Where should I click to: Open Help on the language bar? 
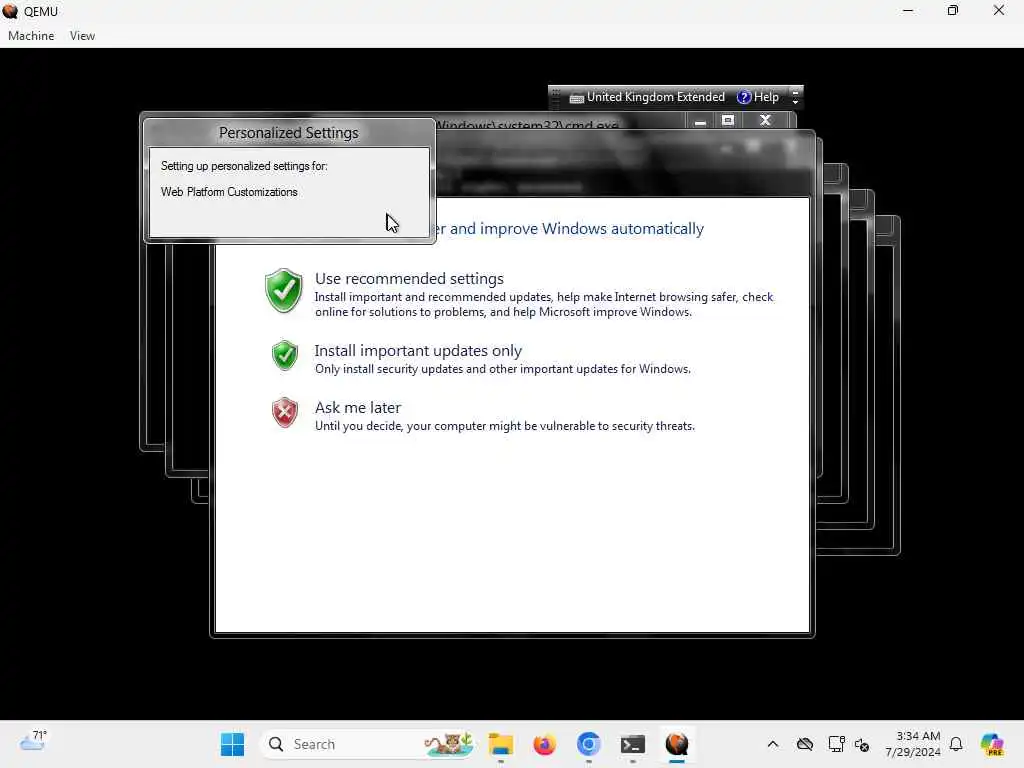766,97
